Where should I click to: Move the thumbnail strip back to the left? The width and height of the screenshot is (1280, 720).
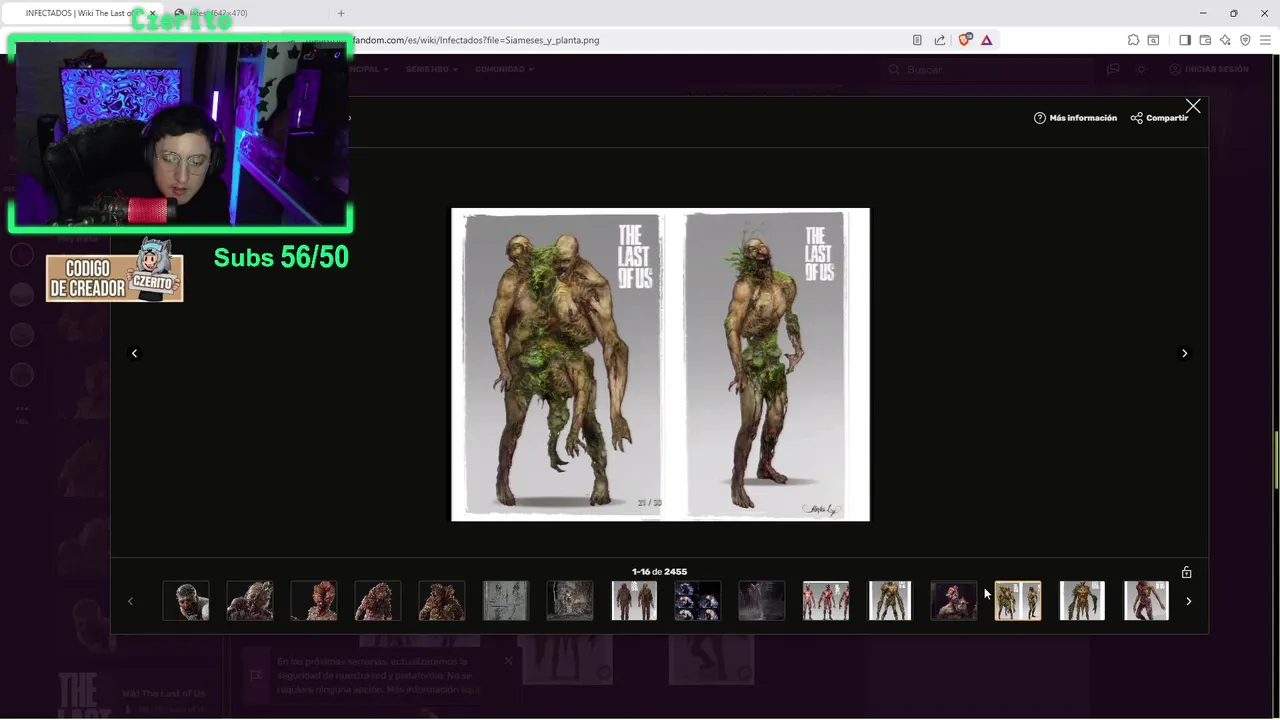pos(130,601)
